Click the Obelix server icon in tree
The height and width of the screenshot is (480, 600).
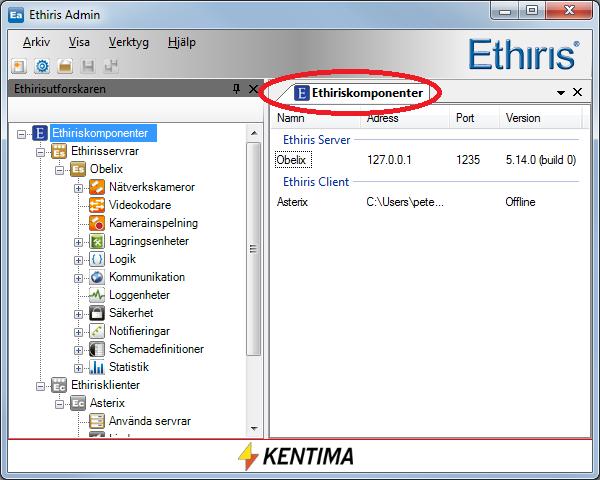tap(78, 169)
